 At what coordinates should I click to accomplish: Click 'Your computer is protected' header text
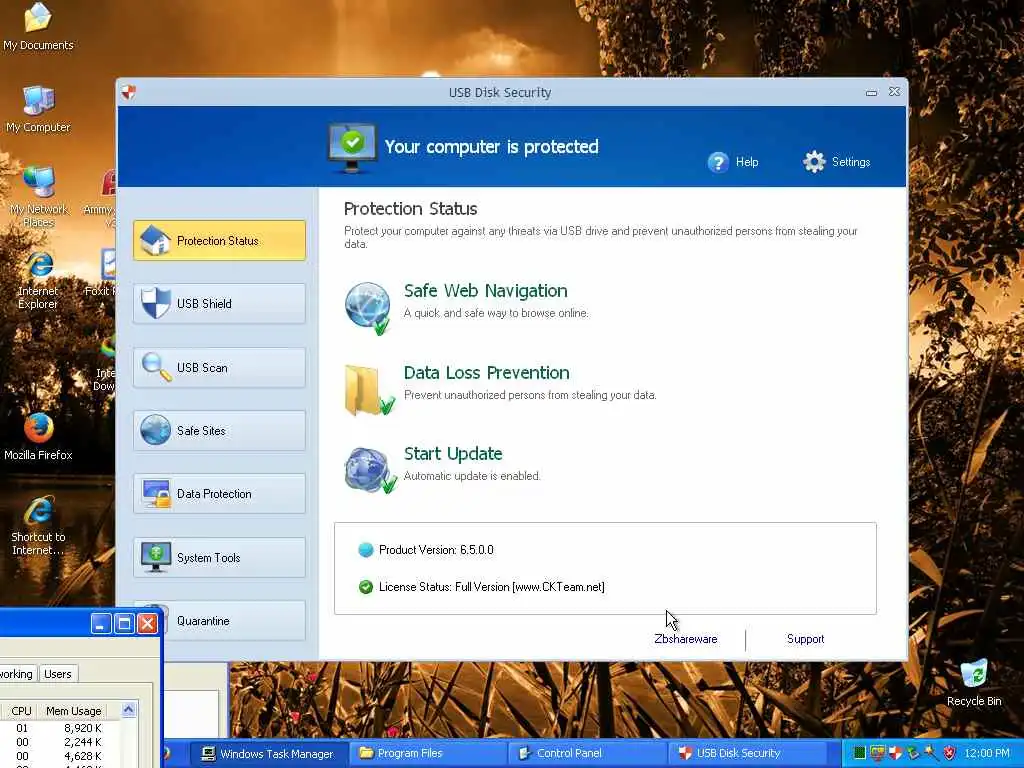pyautogui.click(x=491, y=146)
